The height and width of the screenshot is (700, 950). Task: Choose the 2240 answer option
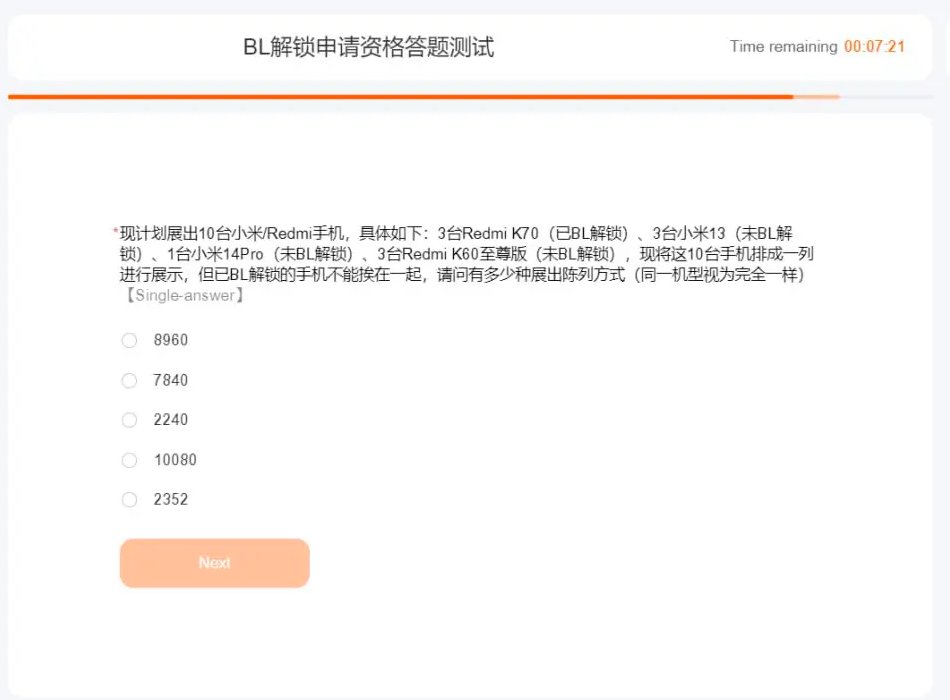[129, 419]
